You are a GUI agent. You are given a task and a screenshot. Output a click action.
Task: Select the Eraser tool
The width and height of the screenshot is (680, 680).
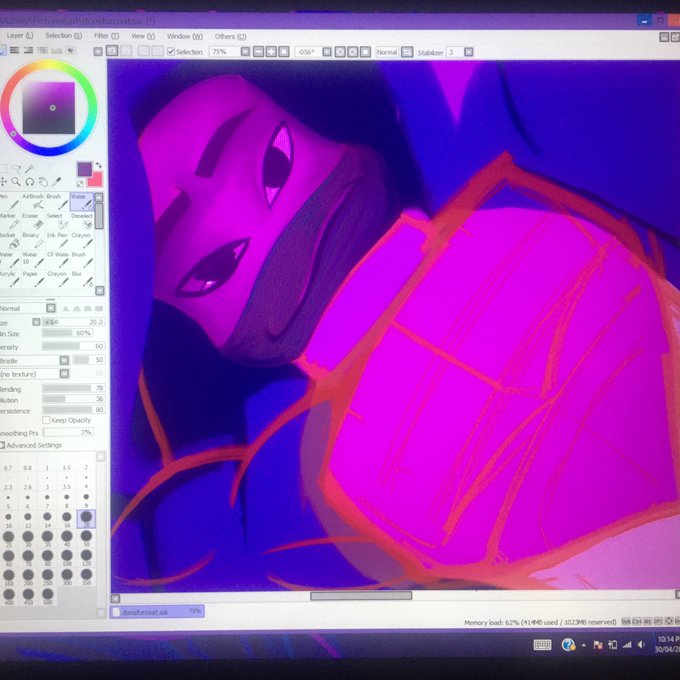33,221
